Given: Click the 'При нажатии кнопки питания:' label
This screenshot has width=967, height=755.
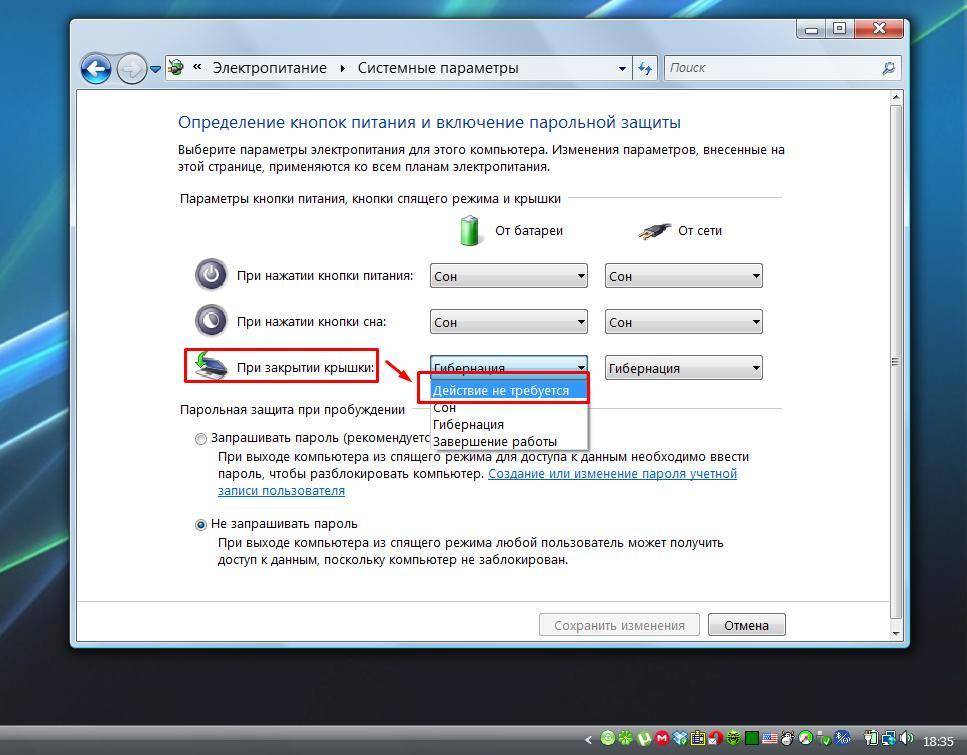Looking at the screenshot, I should point(325,276).
